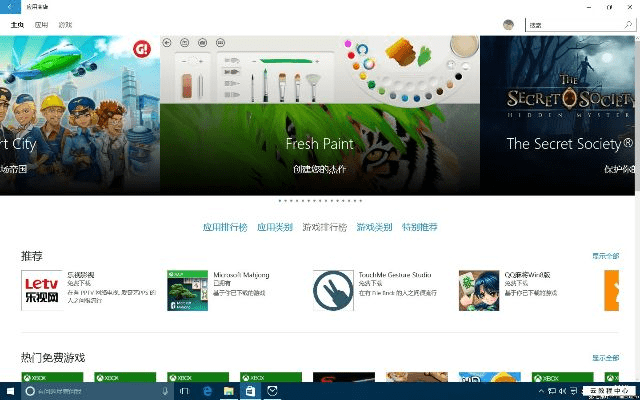Viewport: 640px width, 400px height.
Task: Open the TouchMe Gesture Studio icon
Action: click(333, 290)
